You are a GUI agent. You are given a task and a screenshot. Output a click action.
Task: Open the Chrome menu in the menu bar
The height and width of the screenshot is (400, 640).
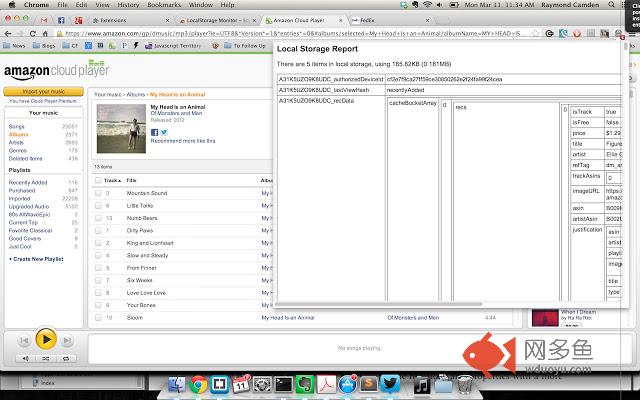[36, 5]
